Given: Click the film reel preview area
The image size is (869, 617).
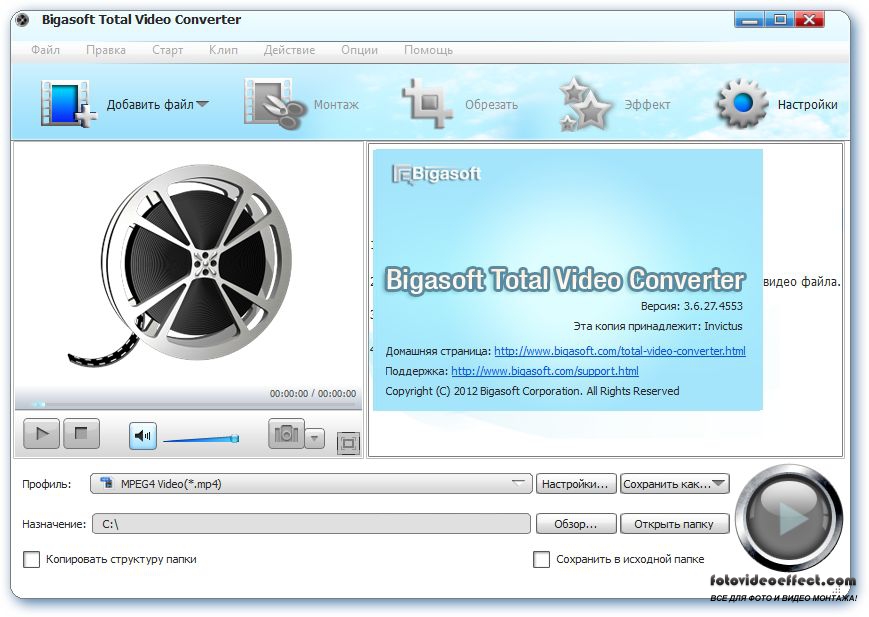Looking at the screenshot, I should [x=186, y=264].
